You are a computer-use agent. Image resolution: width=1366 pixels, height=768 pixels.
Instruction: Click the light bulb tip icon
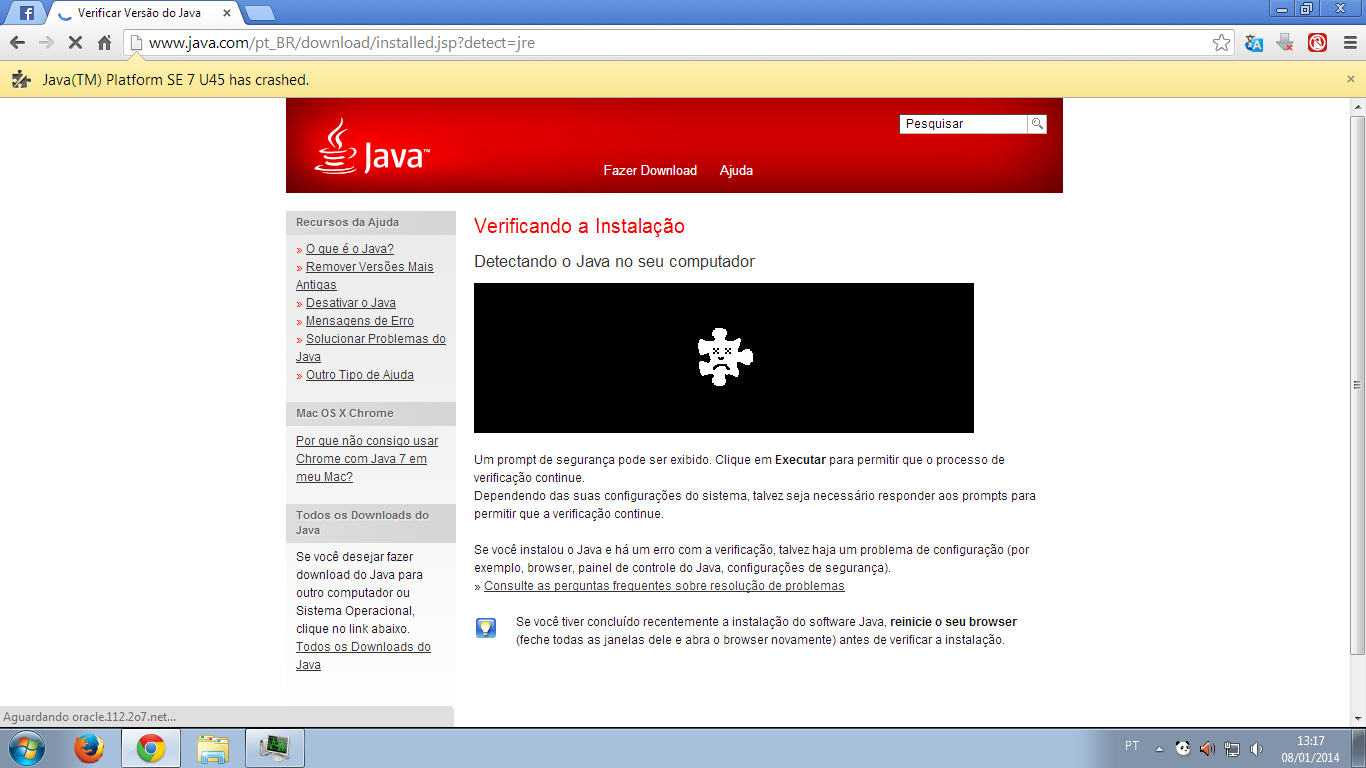[486, 628]
